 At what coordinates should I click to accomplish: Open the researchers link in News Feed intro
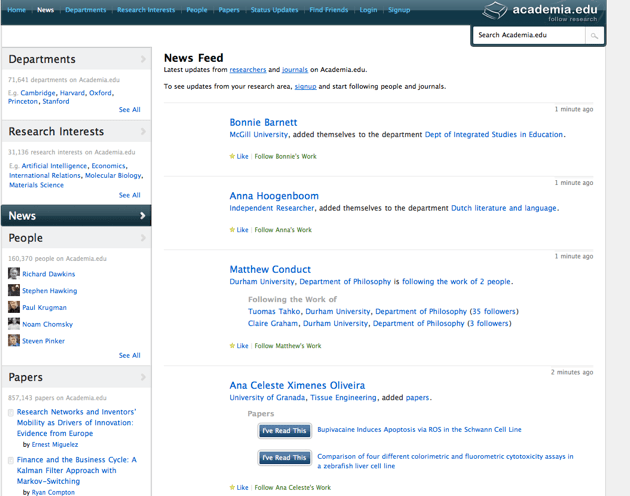[248, 70]
